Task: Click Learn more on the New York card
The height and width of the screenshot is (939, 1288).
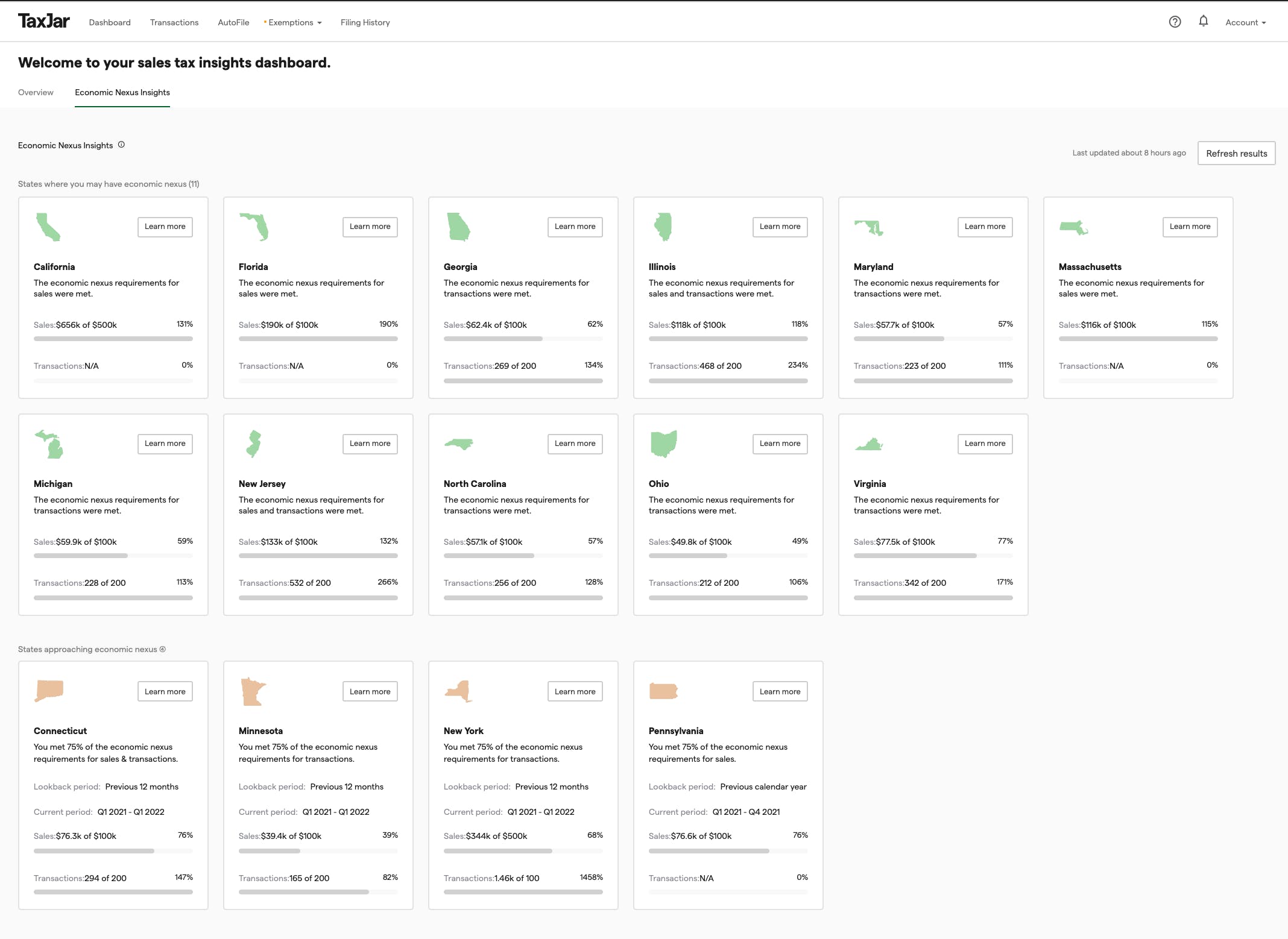Action: [x=575, y=691]
